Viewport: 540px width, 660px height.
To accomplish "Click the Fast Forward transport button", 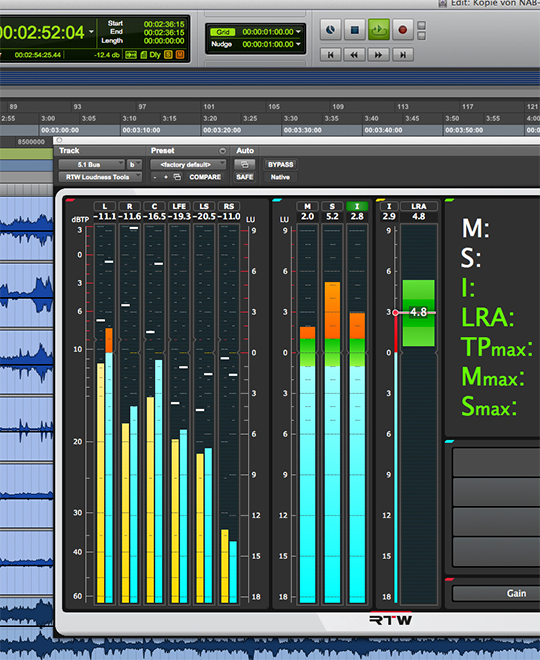I will click(378, 55).
